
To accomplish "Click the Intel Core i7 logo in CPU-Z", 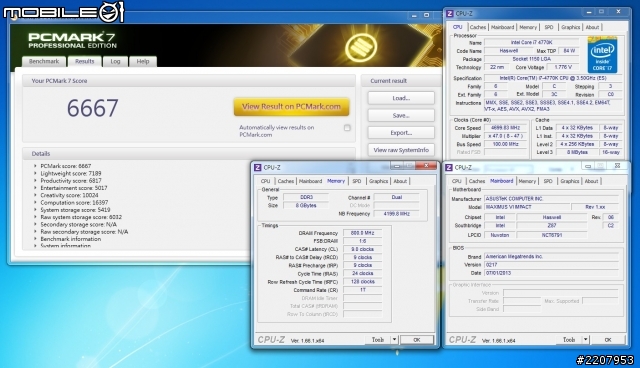I will (602, 55).
